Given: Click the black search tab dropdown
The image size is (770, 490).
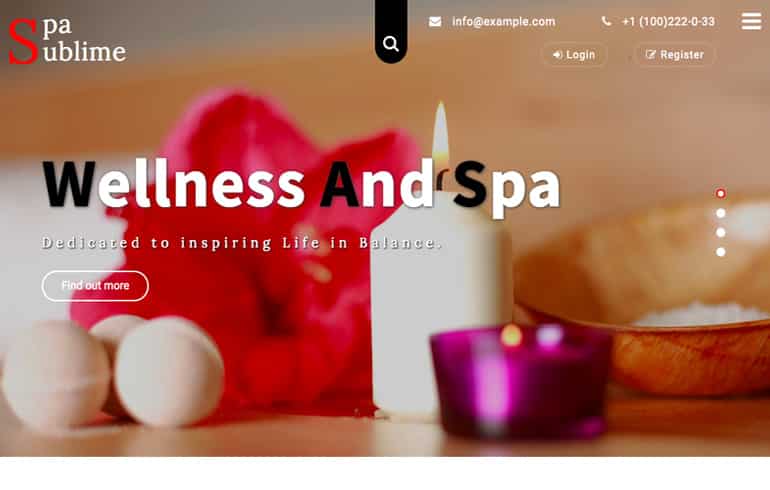Looking at the screenshot, I should 391,31.
